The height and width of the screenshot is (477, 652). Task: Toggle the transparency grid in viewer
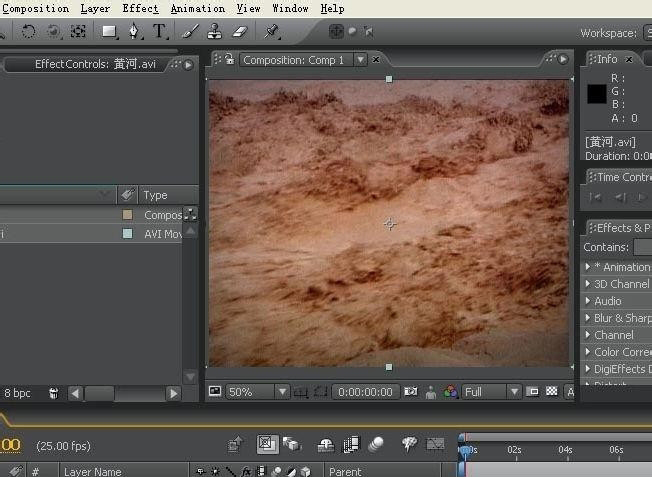point(551,392)
